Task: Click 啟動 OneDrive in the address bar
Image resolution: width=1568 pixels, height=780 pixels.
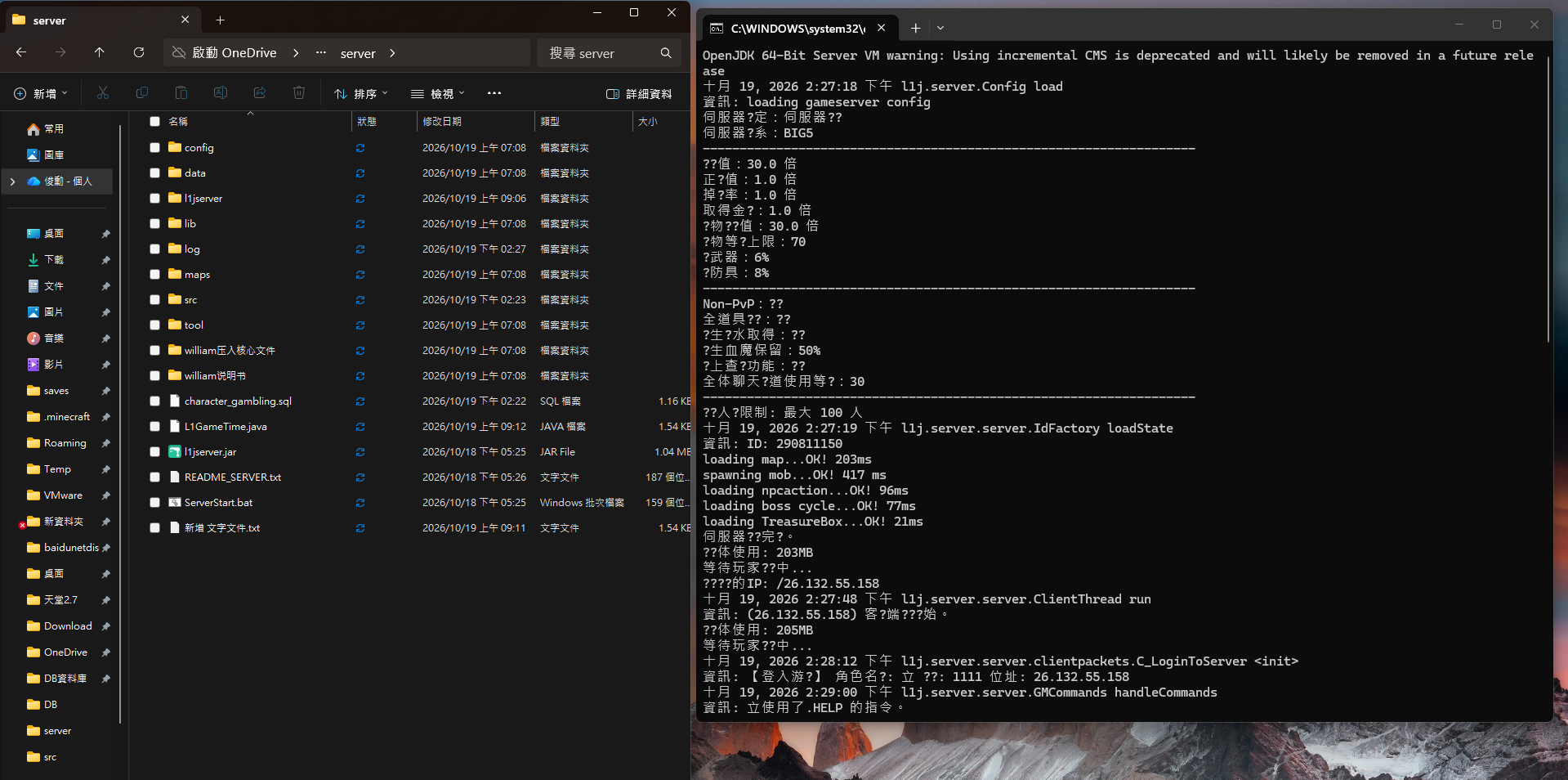Action: (x=235, y=53)
